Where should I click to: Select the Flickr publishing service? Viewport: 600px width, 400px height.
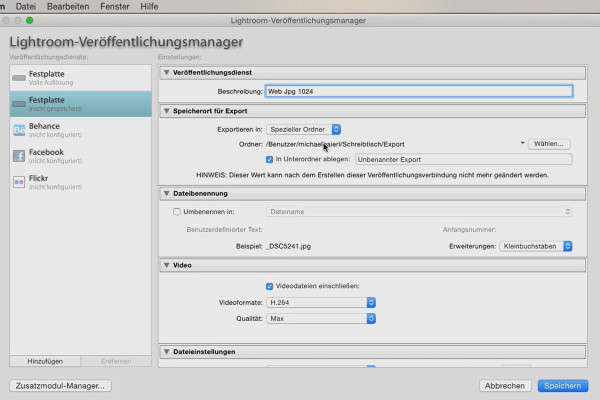tap(80, 182)
